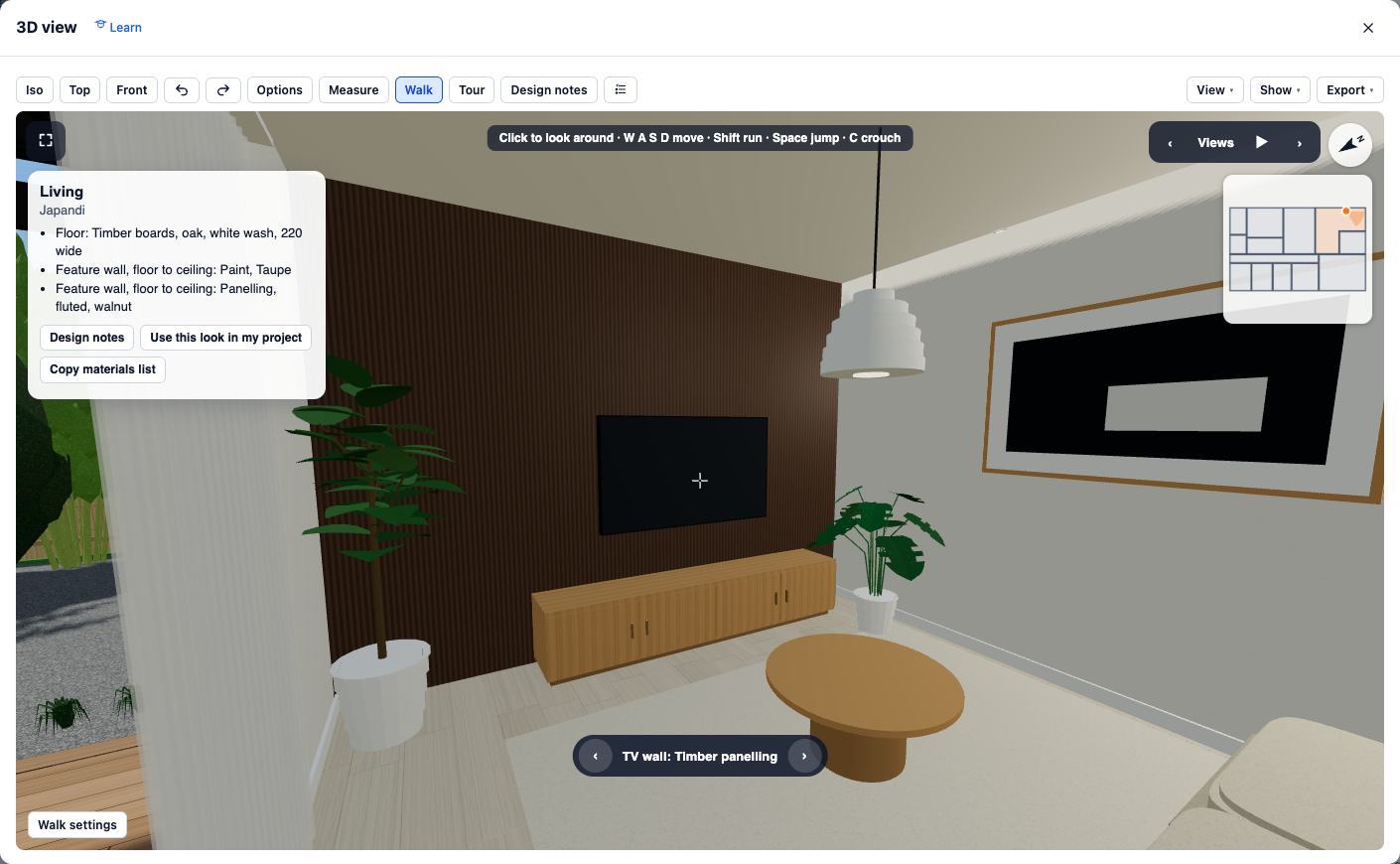The image size is (1400, 864).
Task: Click the Views label in the top bar
Action: (x=1215, y=143)
